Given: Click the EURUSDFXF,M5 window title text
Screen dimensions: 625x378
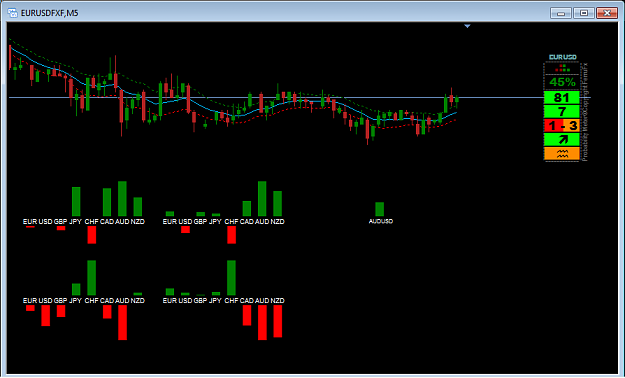Looking at the screenshot, I should tap(49, 13).
